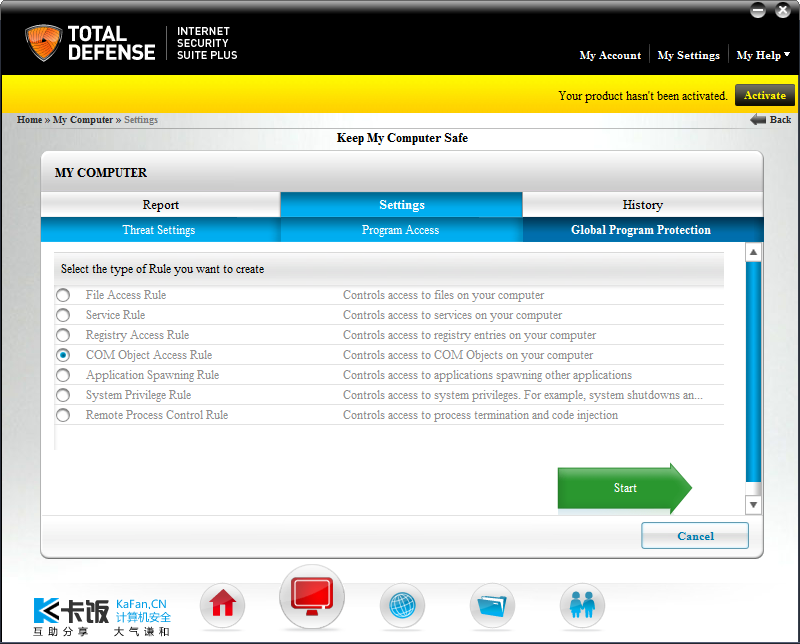
Task: Open the Home section house icon
Action: point(222,605)
